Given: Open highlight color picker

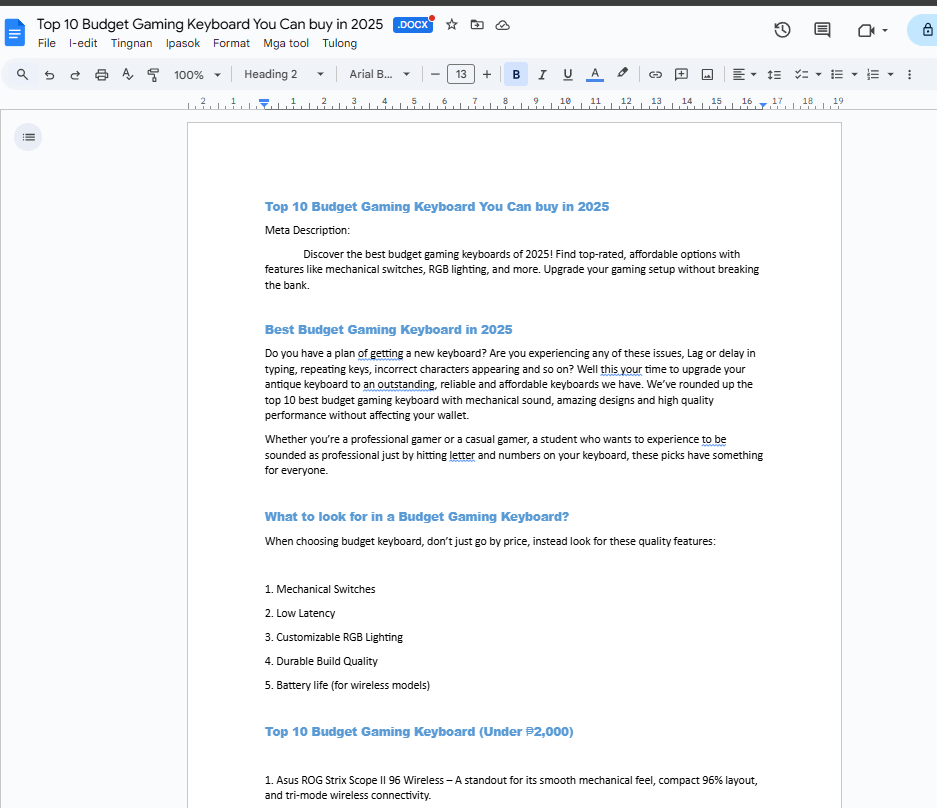Looking at the screenshot, I should point(622,74).
